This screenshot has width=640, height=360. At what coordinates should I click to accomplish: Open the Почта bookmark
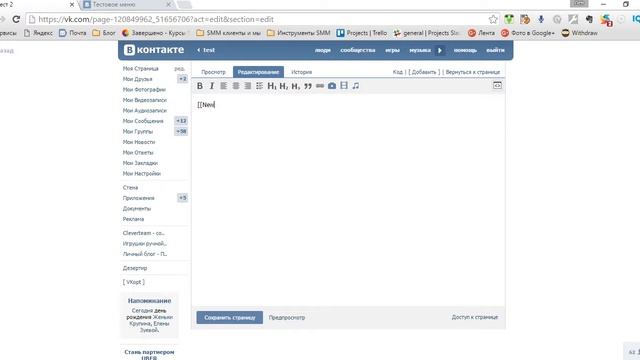73,33
